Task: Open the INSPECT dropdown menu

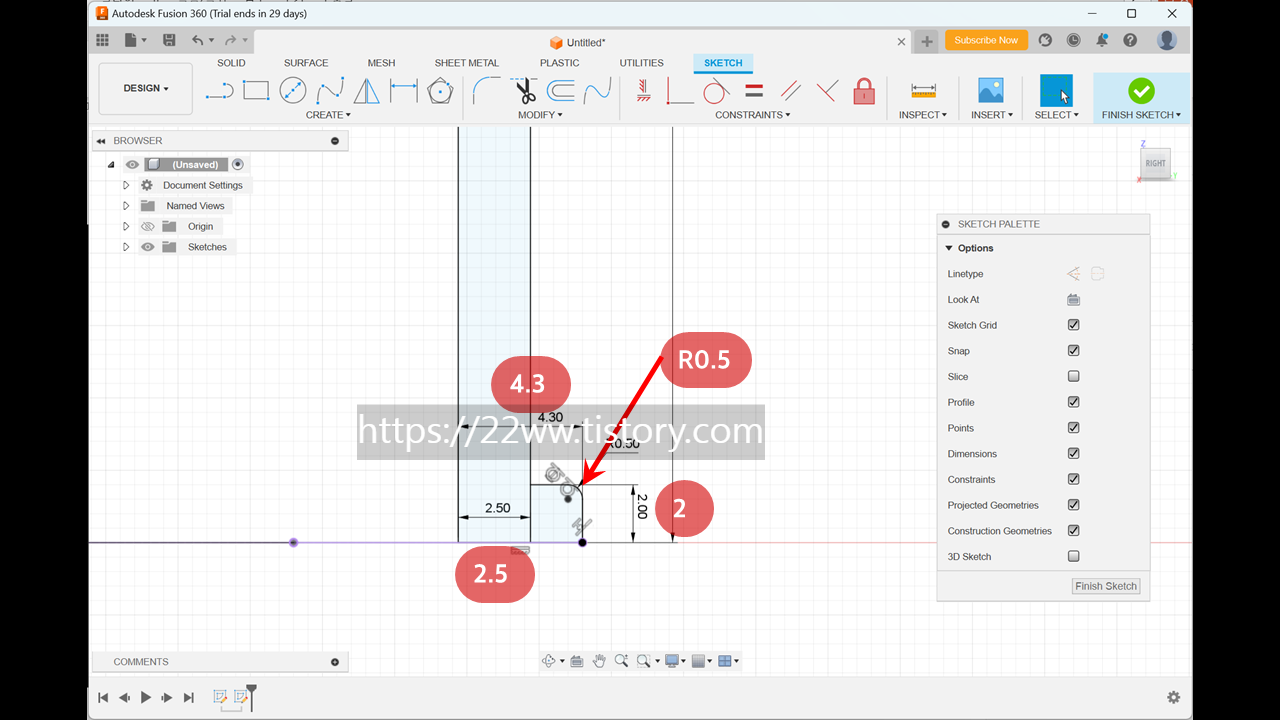Action: click(x=923, y=115)
